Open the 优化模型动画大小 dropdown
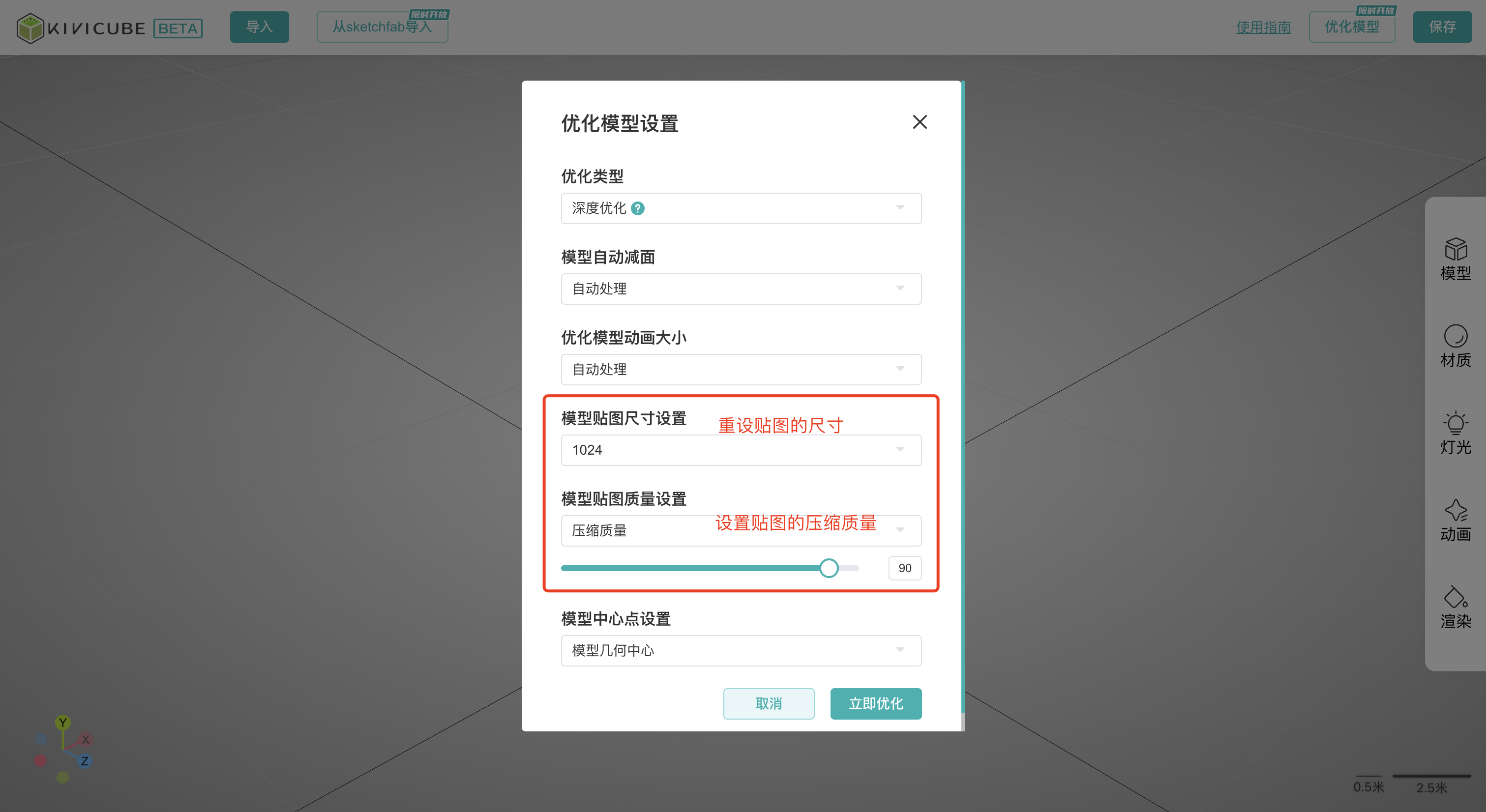The width and height of the screenshot is (1486, 812). pyautogui.click(x=741, y=370)
